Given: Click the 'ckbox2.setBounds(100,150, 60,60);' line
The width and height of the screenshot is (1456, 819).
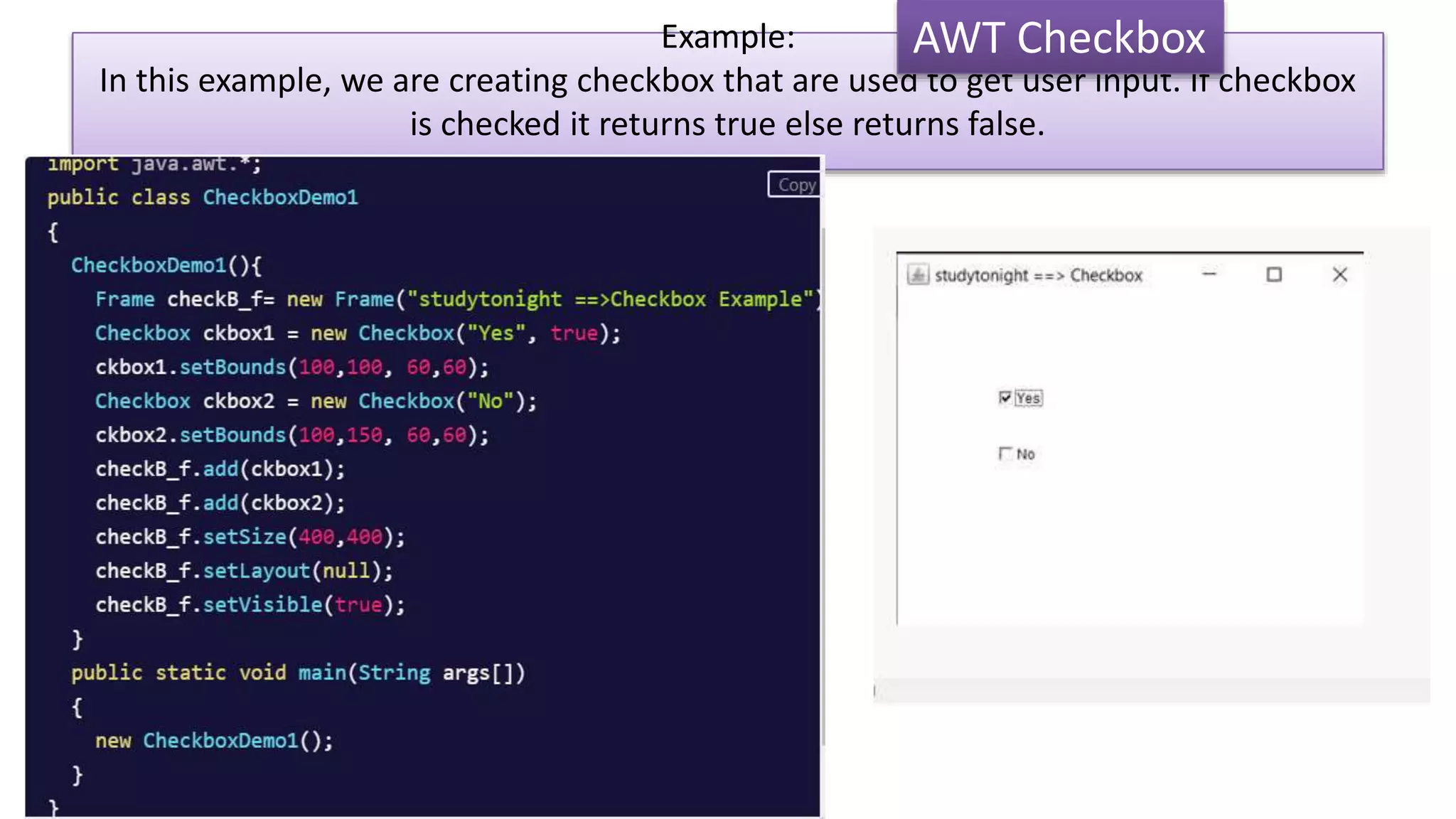Looking at the screenshot, I should [x=292, y=435].
